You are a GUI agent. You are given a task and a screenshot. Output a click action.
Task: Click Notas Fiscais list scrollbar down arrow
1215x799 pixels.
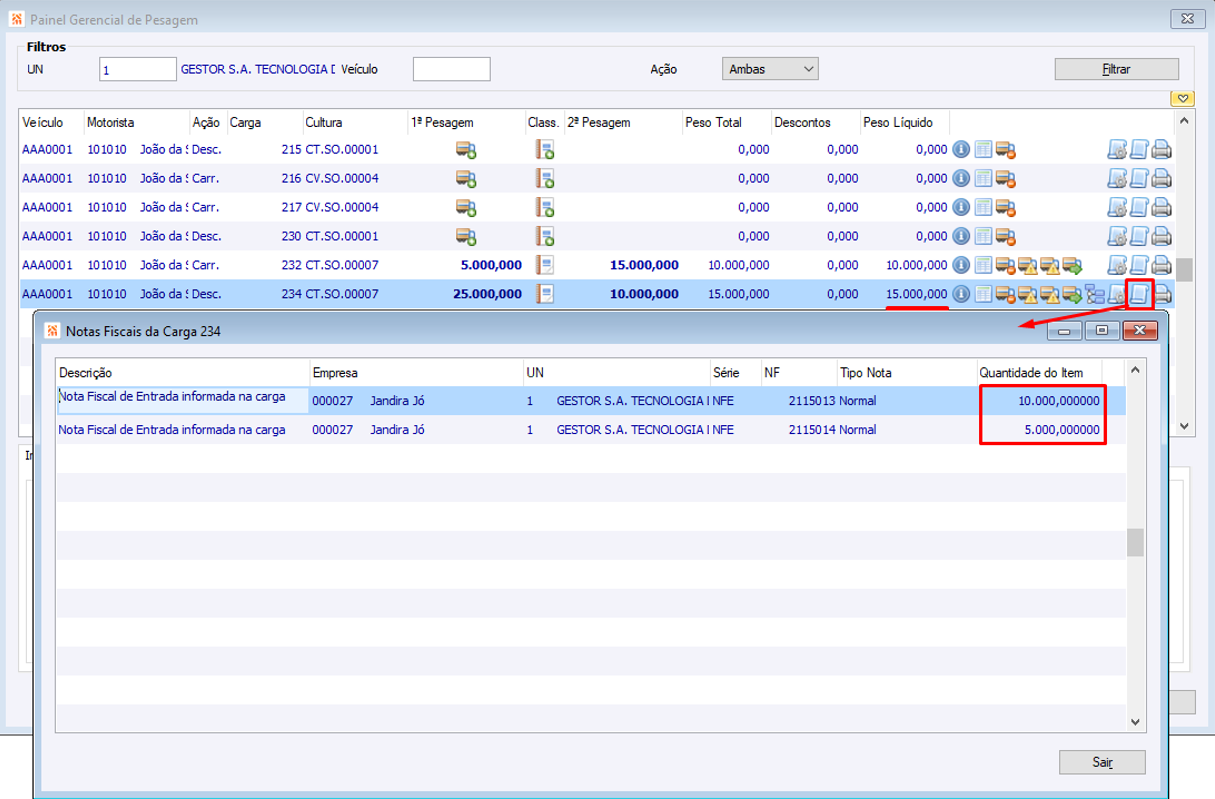(x=1135, y=721)
